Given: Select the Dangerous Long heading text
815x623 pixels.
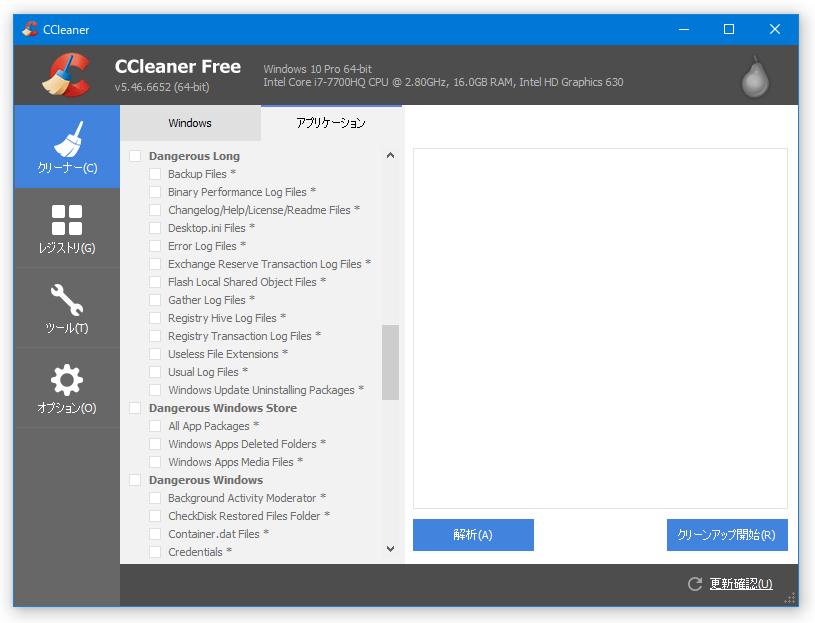Looking at the screenshot, I should tap(194, 156).
